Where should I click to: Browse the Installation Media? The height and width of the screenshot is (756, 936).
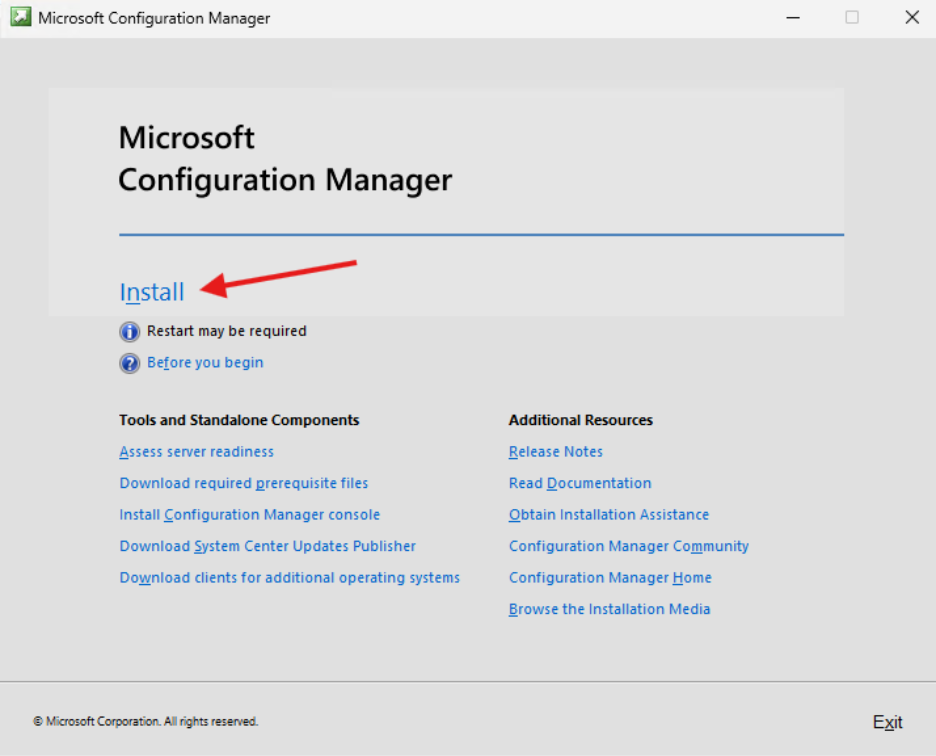point(609,608)
